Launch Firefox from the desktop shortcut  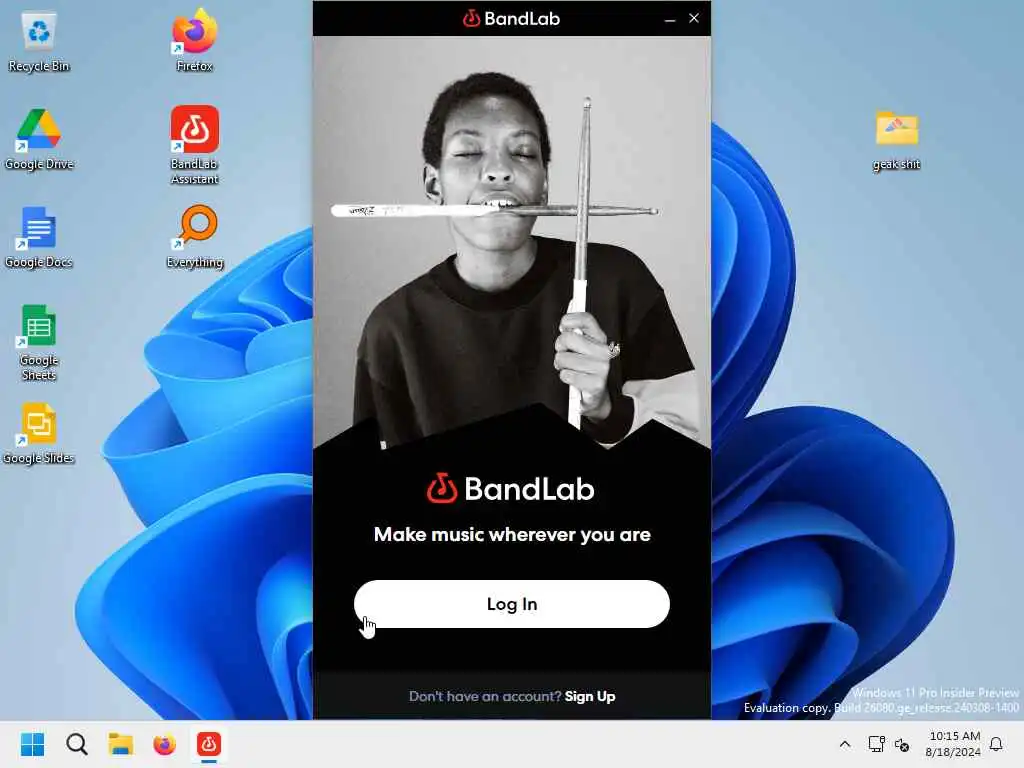point(194,41)
